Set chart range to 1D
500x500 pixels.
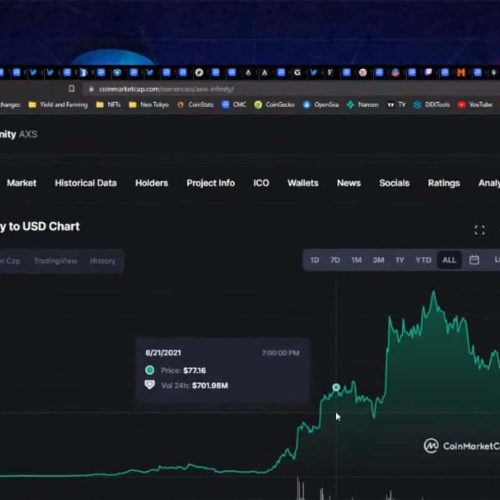(314, 260)
